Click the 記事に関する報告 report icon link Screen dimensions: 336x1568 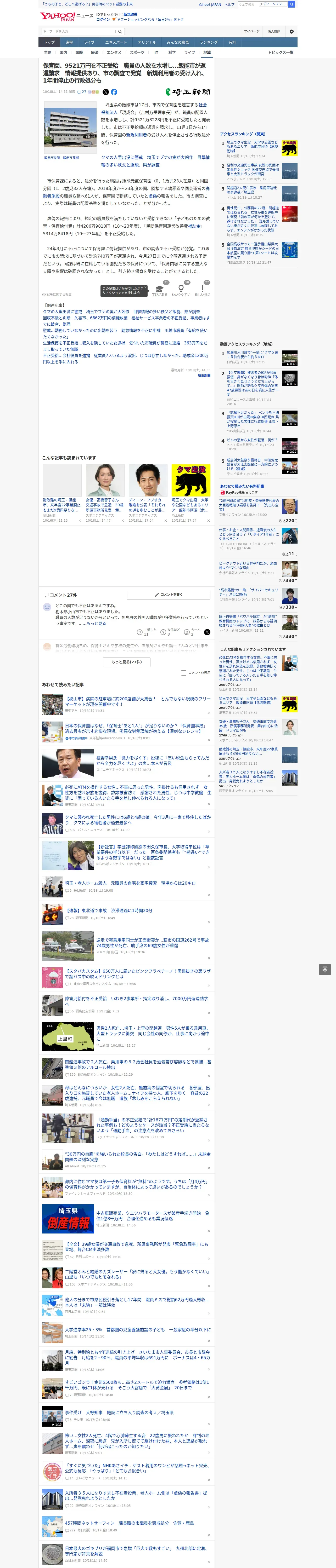click(57, 294)
